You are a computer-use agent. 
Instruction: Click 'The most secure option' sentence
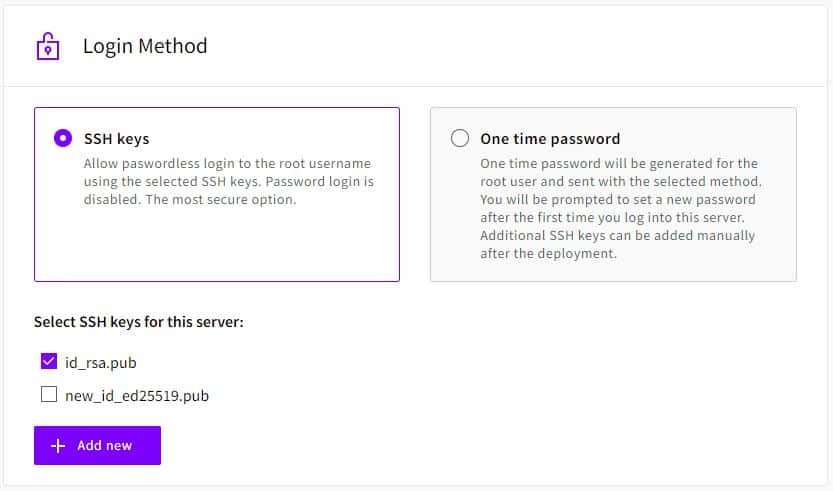[220, 200]
